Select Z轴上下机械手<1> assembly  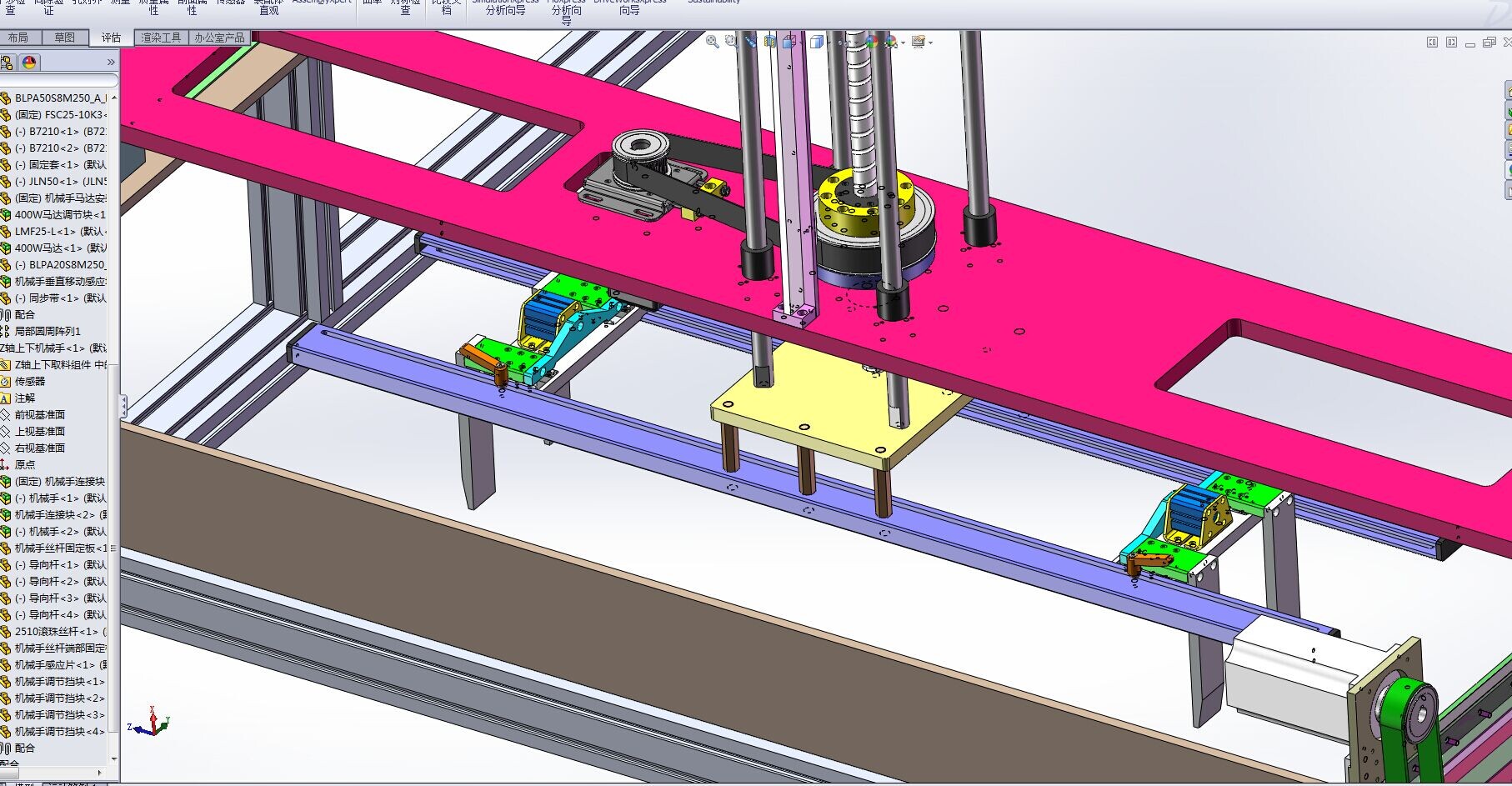click(53, 348)
